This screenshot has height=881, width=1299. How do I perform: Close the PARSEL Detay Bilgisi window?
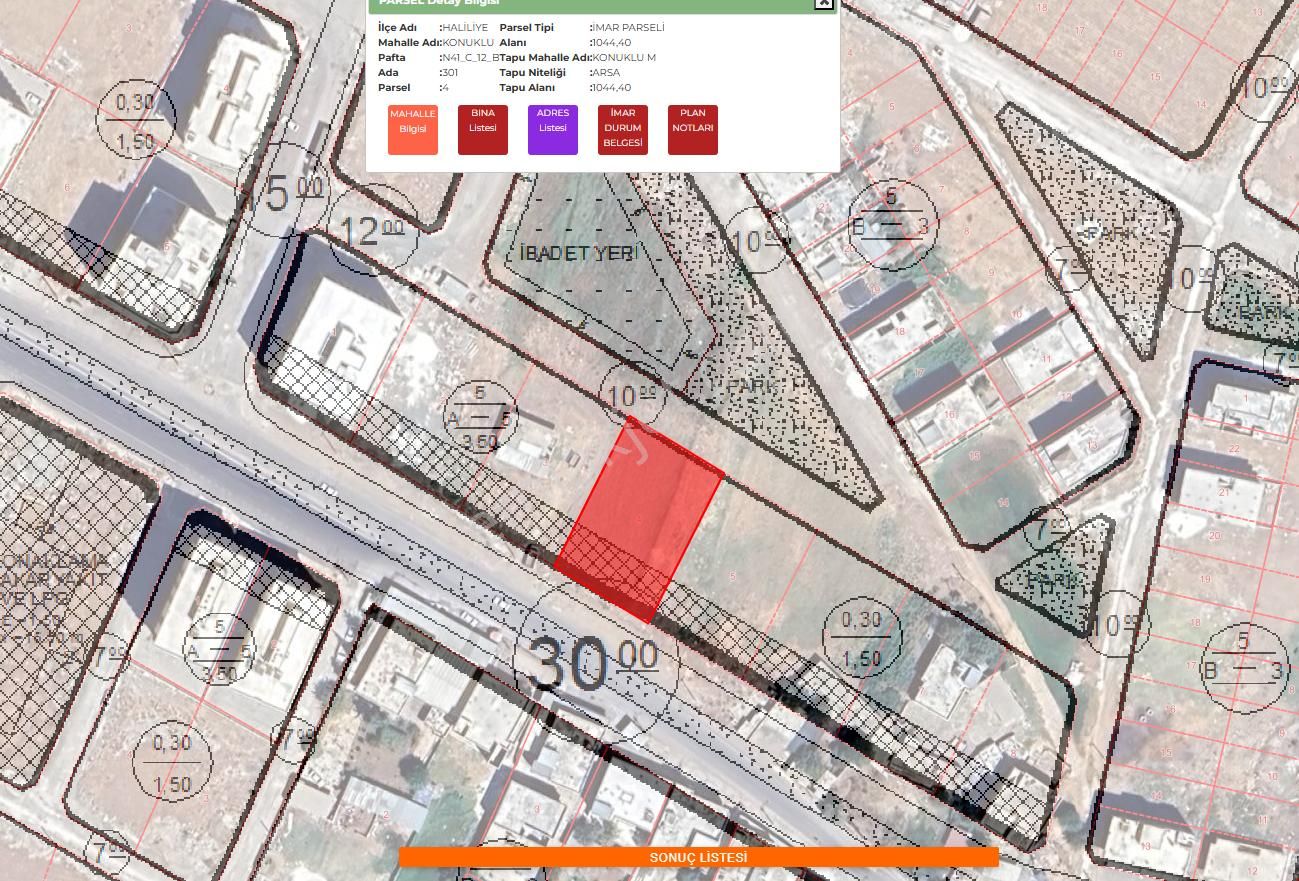823,4
